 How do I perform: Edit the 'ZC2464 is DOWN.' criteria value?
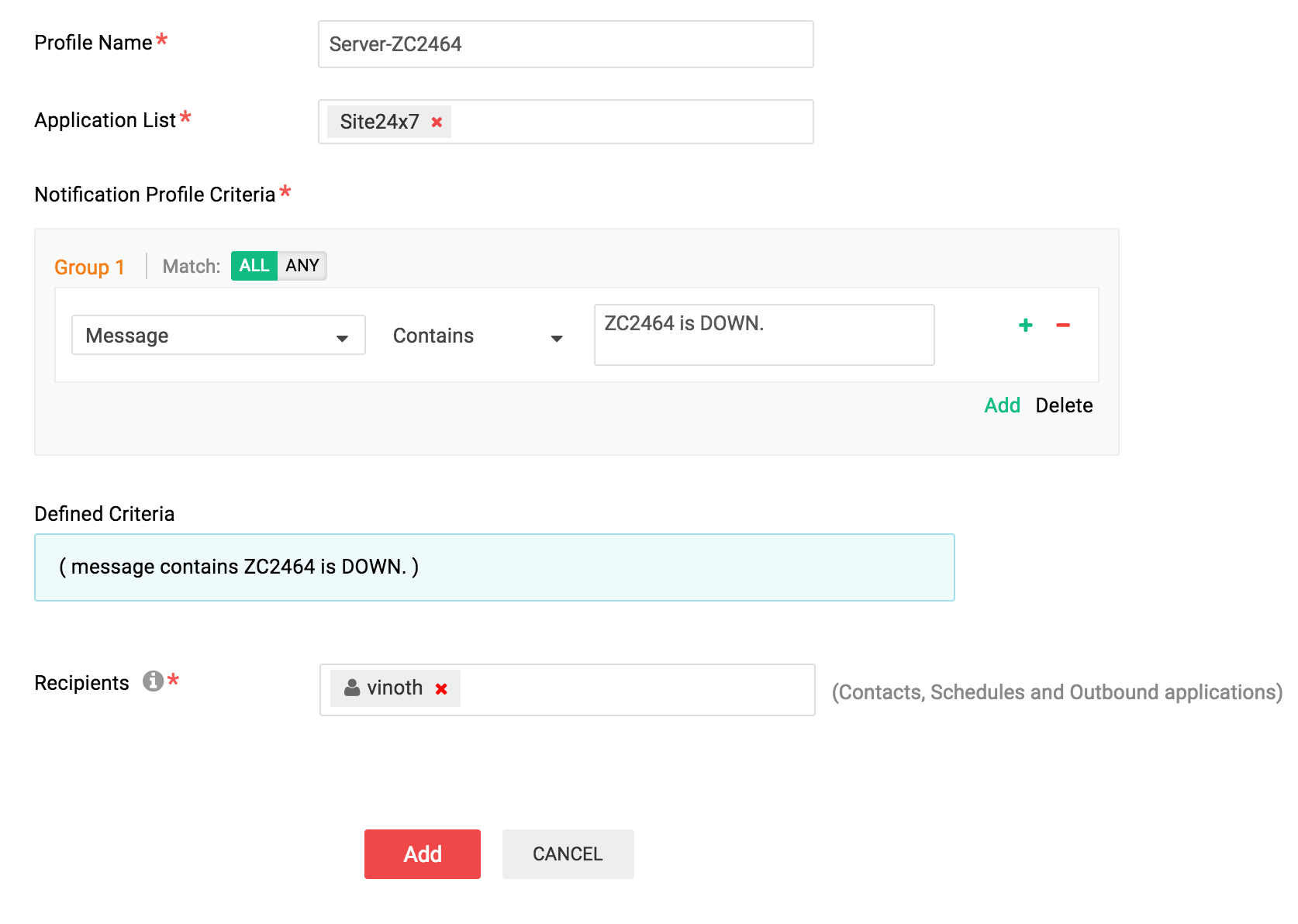[765, 335]
